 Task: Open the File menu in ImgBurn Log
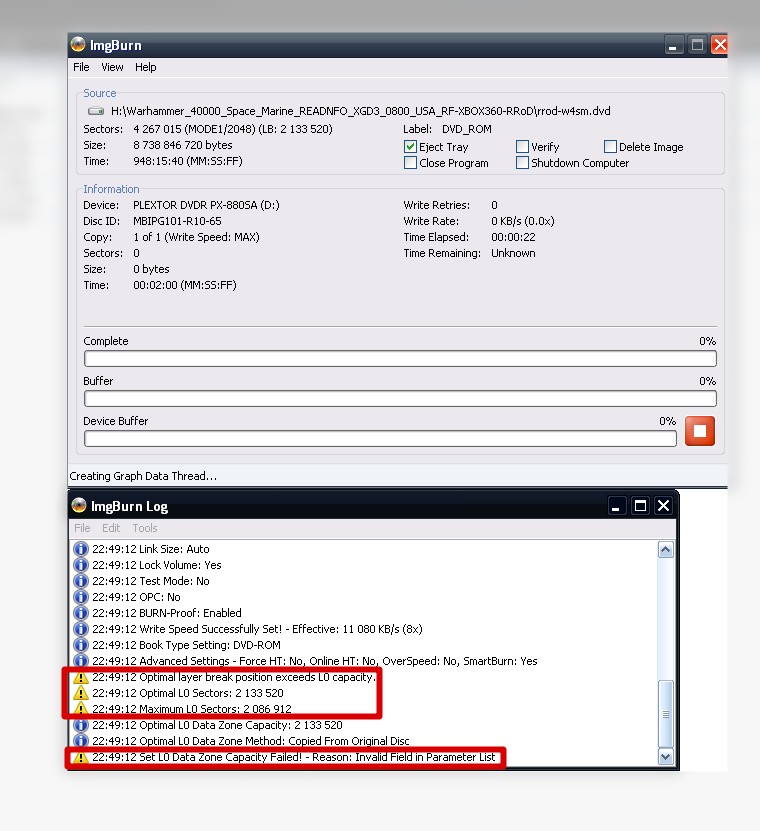82,528
